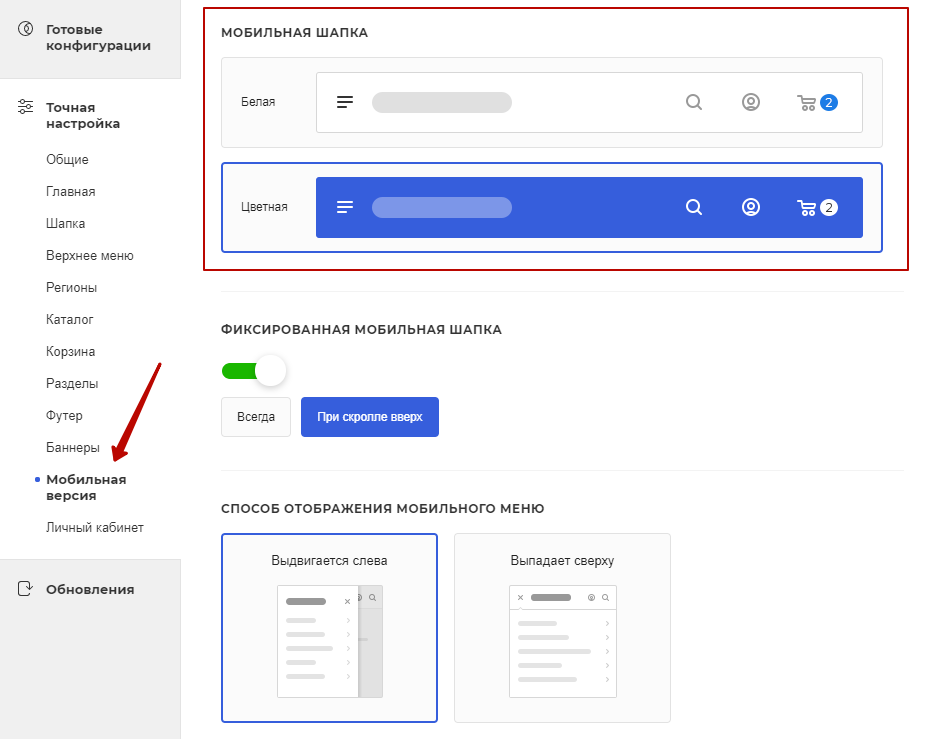Click the grey logo placeholder in white header

click(442, 102)
